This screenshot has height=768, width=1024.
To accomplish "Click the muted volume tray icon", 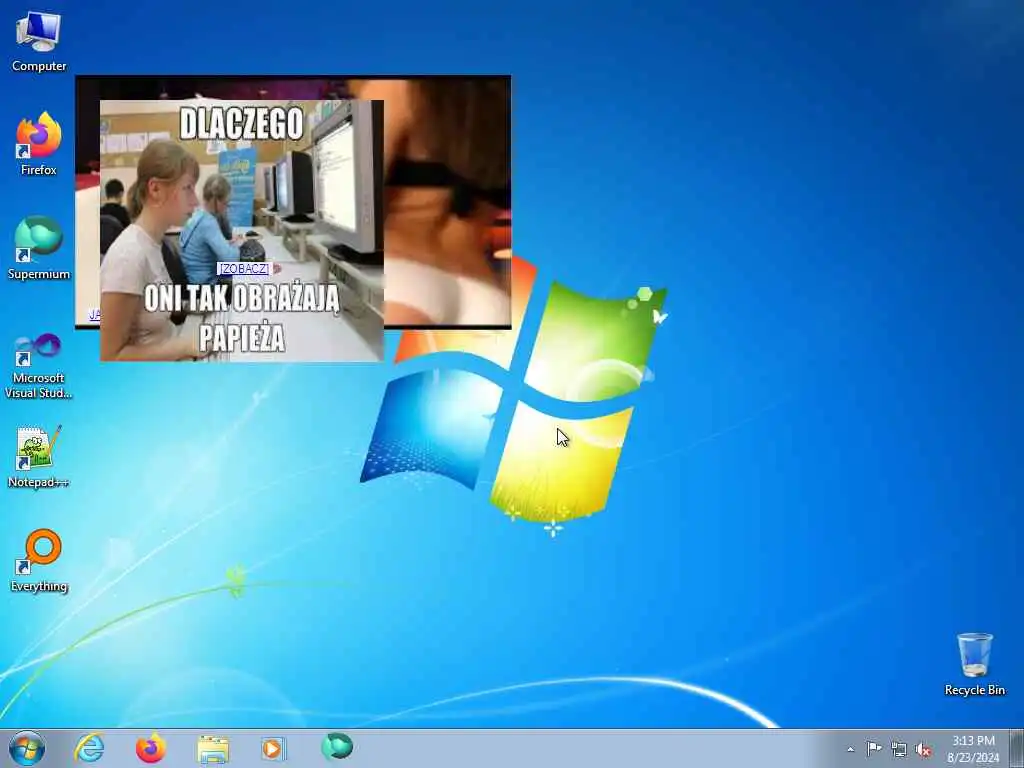I will point(923,750).
